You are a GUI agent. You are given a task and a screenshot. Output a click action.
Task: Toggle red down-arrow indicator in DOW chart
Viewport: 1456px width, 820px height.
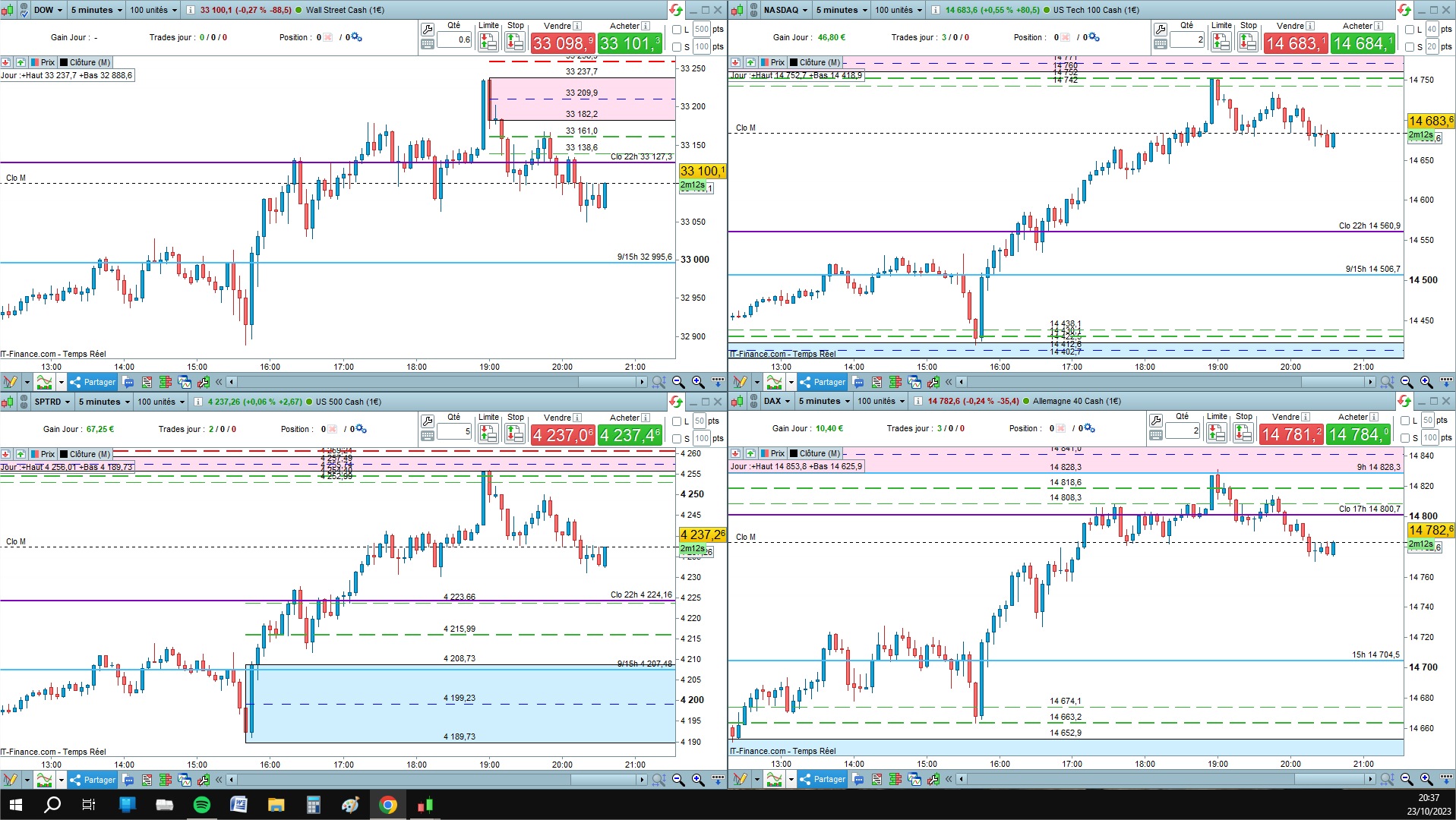(5, 62)
